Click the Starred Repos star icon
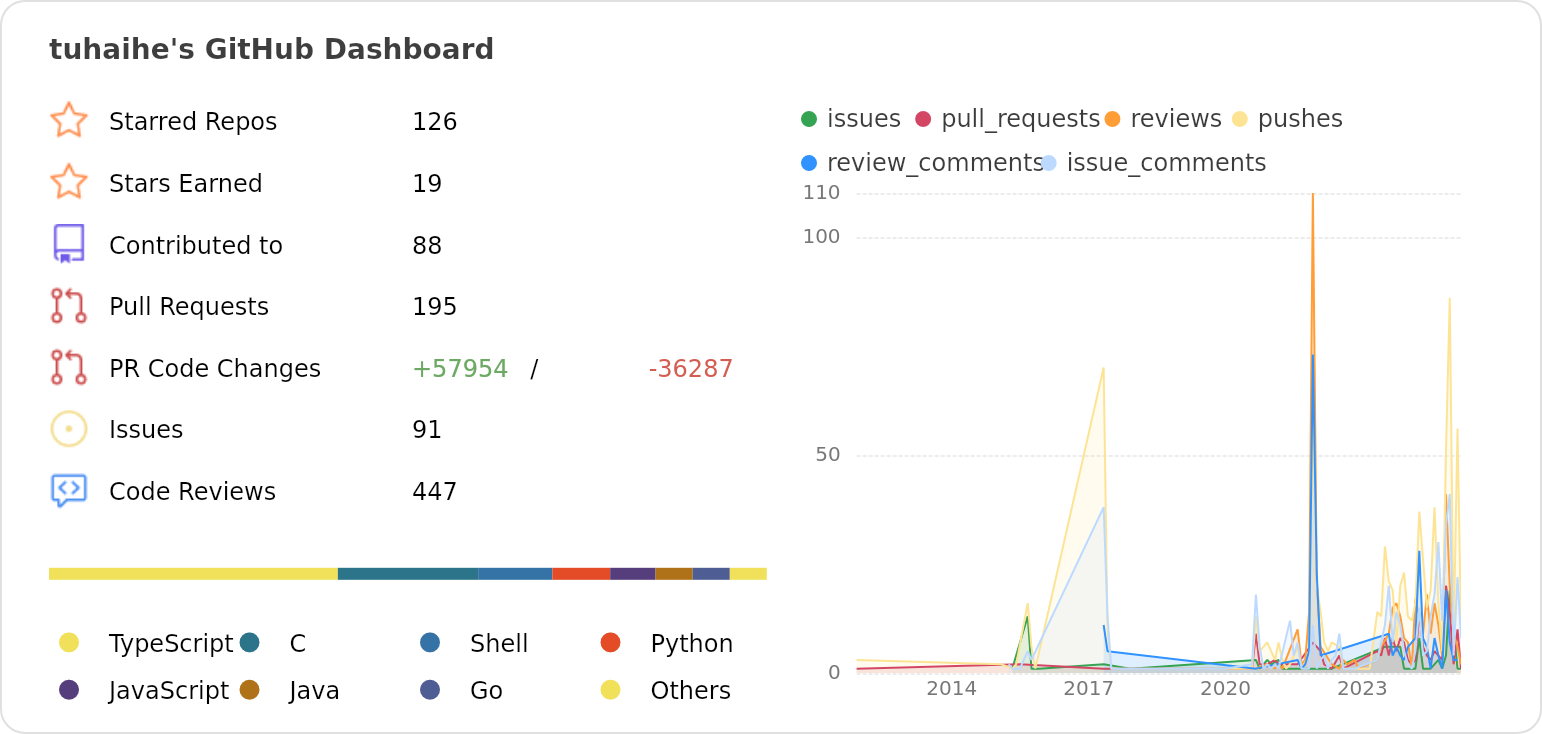Viewport: 1542px width, 734px height. pos(69,120)
